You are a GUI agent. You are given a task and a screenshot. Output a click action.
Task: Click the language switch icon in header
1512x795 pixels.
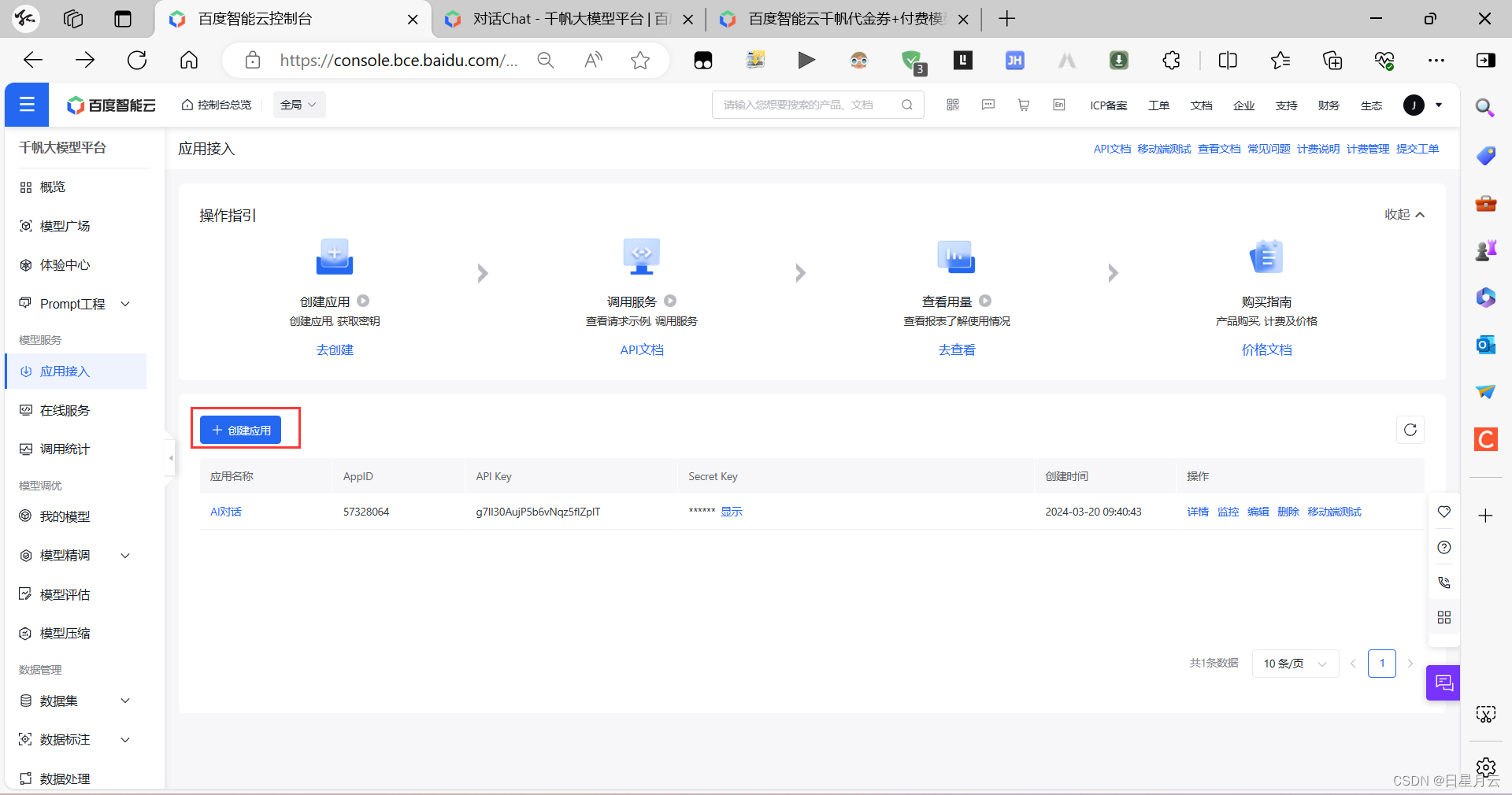[x=1059, y=105]
